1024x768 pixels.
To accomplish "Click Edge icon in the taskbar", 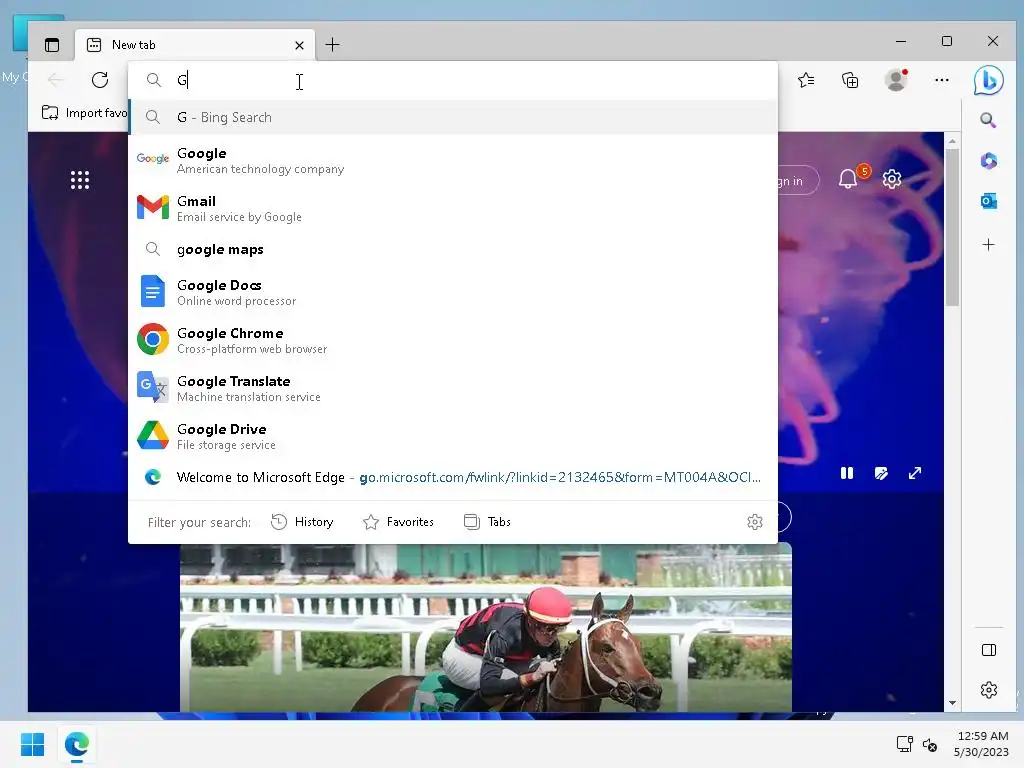I will coord(76,744).
